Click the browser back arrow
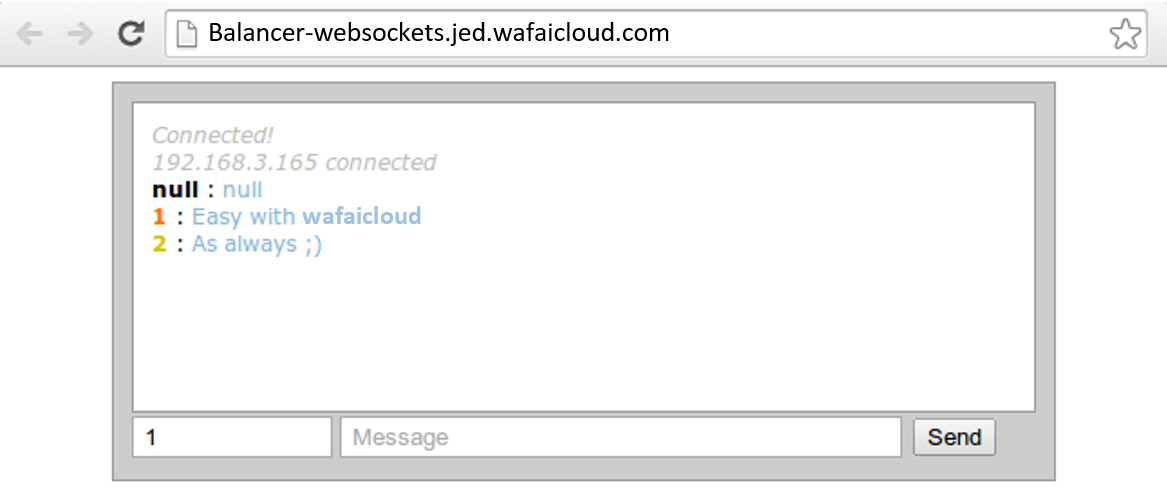This screenshot has width=1167, height=493. tap(28, 34)
